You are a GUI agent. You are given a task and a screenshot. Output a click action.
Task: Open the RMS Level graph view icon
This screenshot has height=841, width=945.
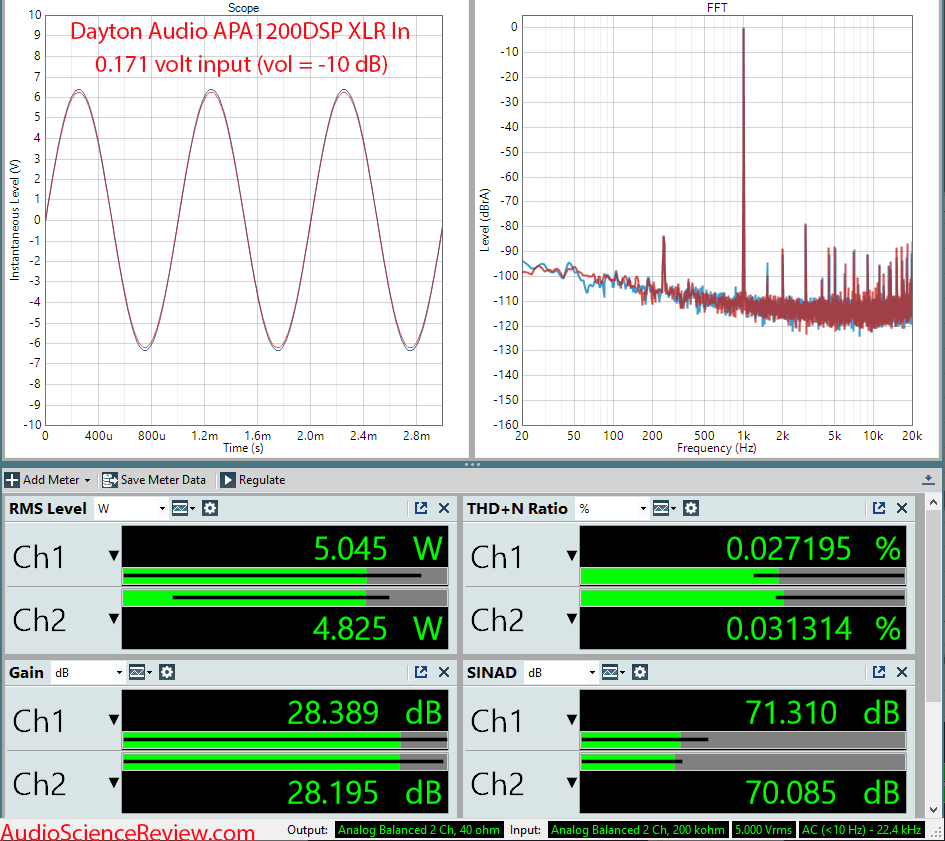coord(183,508)
